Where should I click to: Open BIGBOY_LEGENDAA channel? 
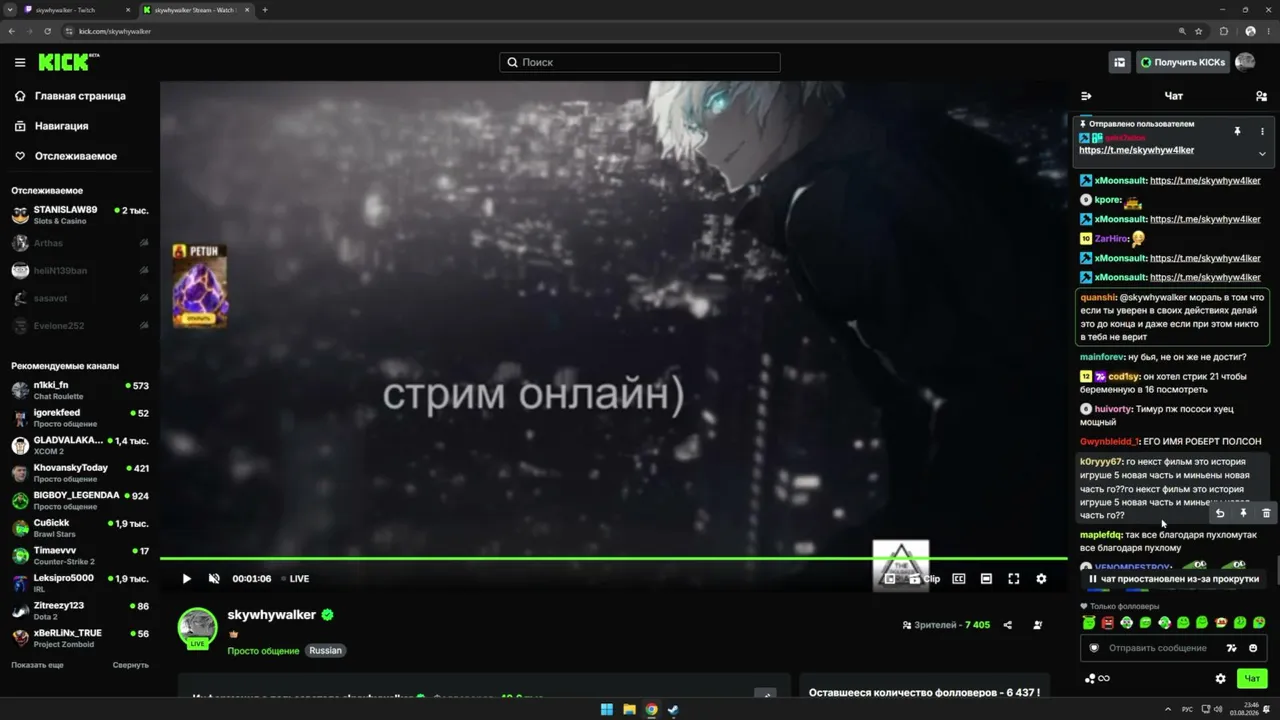[80, 500]
